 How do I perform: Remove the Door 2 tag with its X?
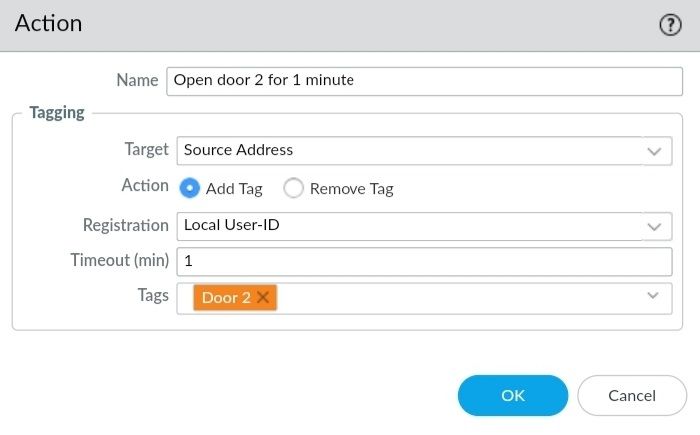coord(263,297)
